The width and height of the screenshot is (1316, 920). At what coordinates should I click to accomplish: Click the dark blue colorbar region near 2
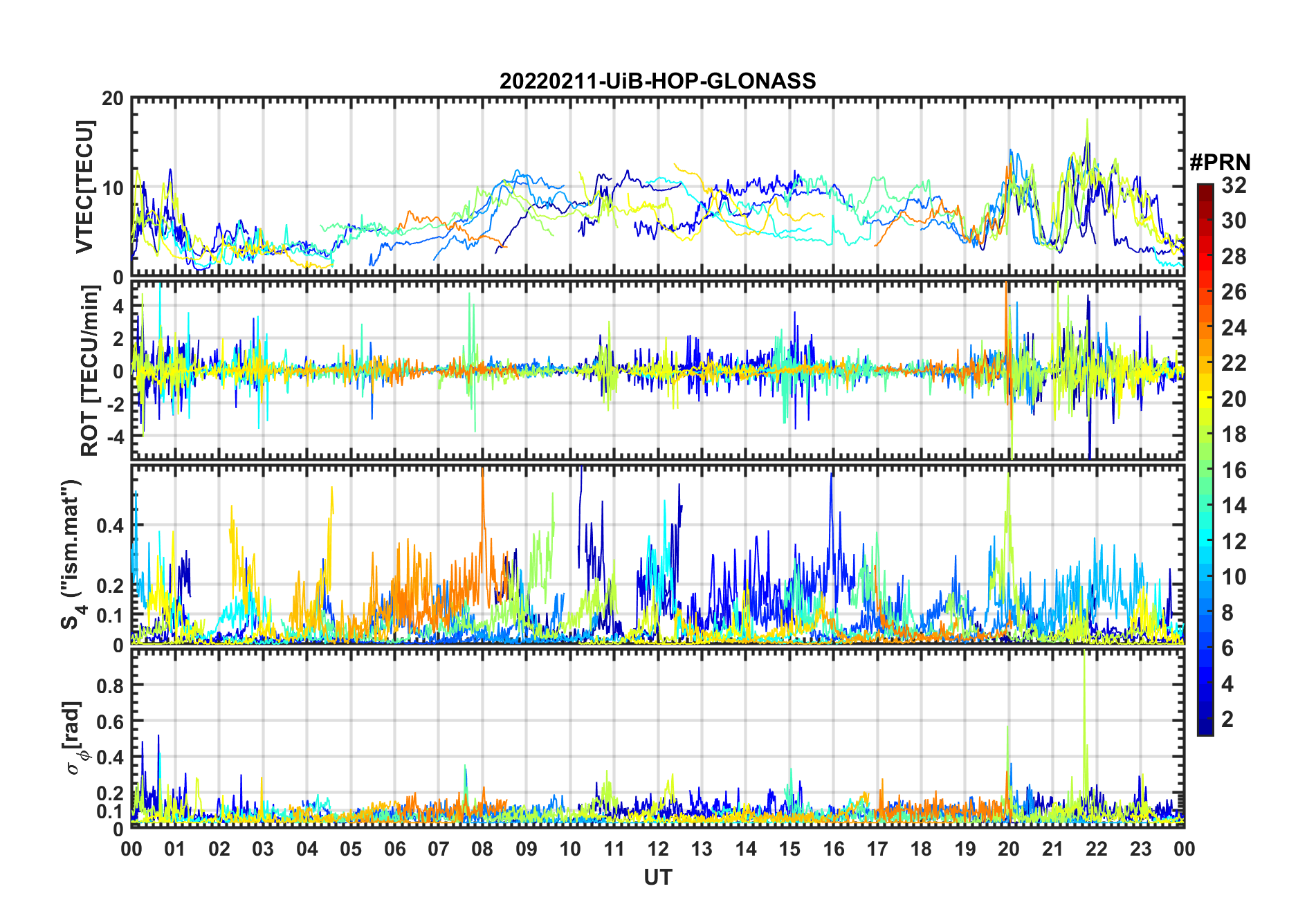pyautogui.click(x=1205, y=719)
